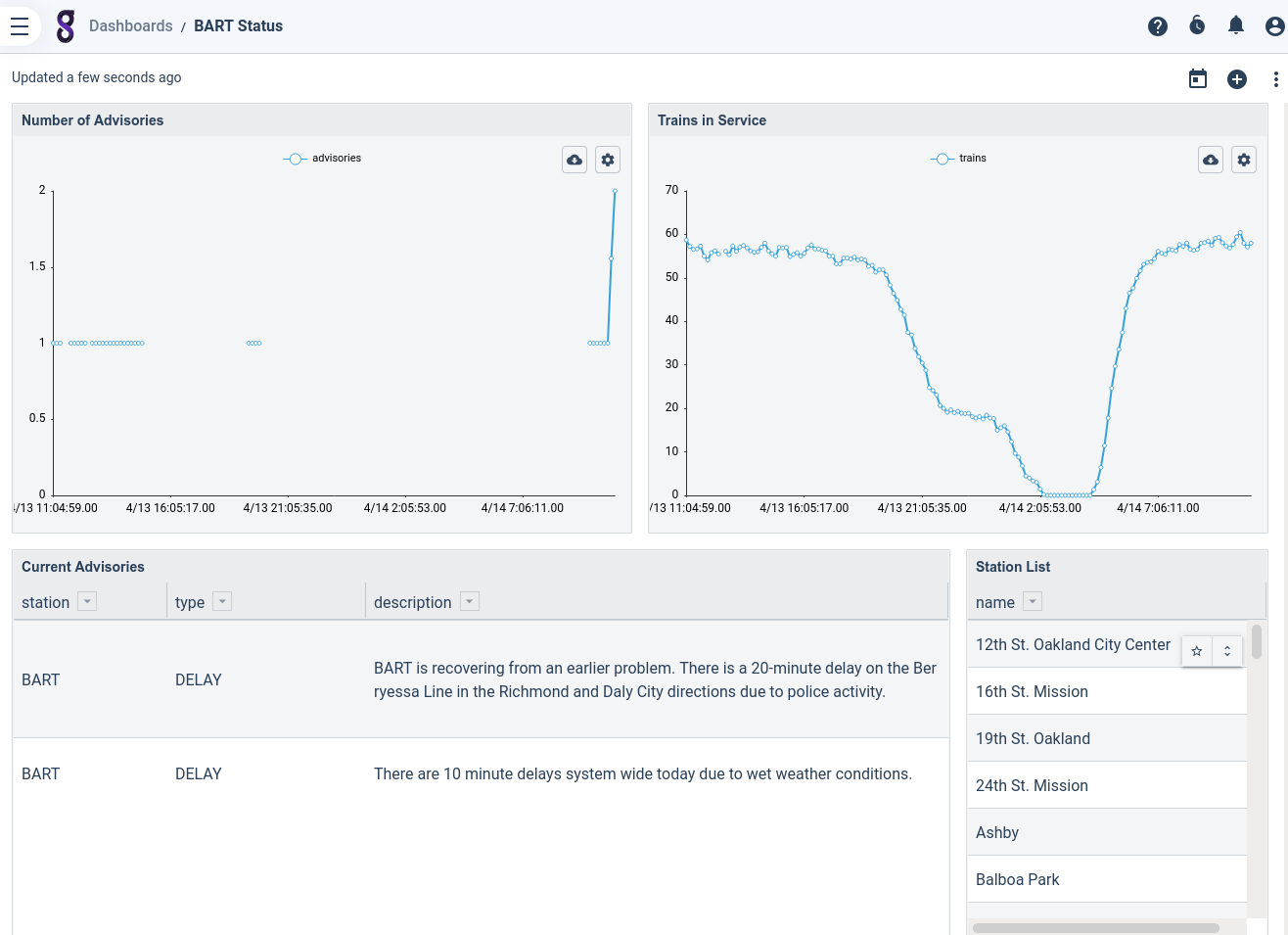Click the Station List vertical scrollbar
This screenshot has width=1288, height=935.
pos(1257,642)
